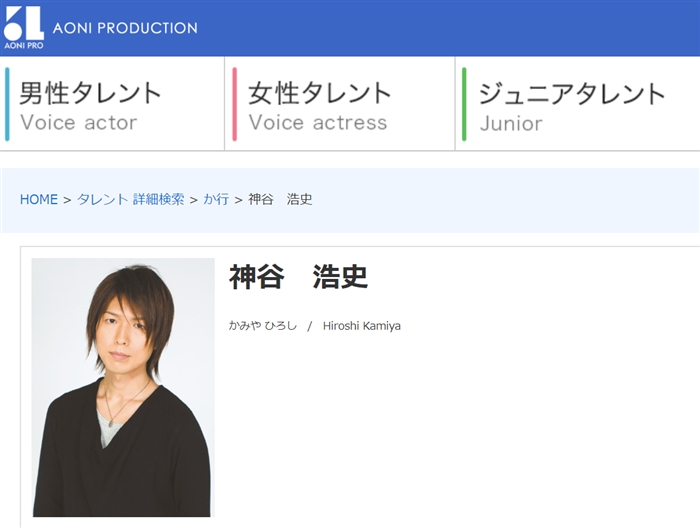Image resolution: width=700 pixels, height=528 pixels.
Task: Click the Voice actress subtitle
Action: pos(318,123)
